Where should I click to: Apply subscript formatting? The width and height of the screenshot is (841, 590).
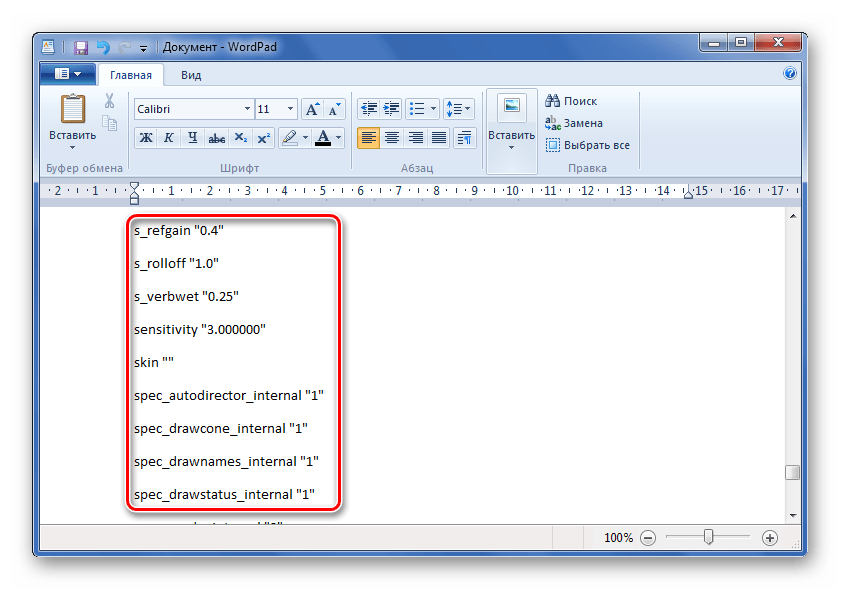tap(241, 138)
